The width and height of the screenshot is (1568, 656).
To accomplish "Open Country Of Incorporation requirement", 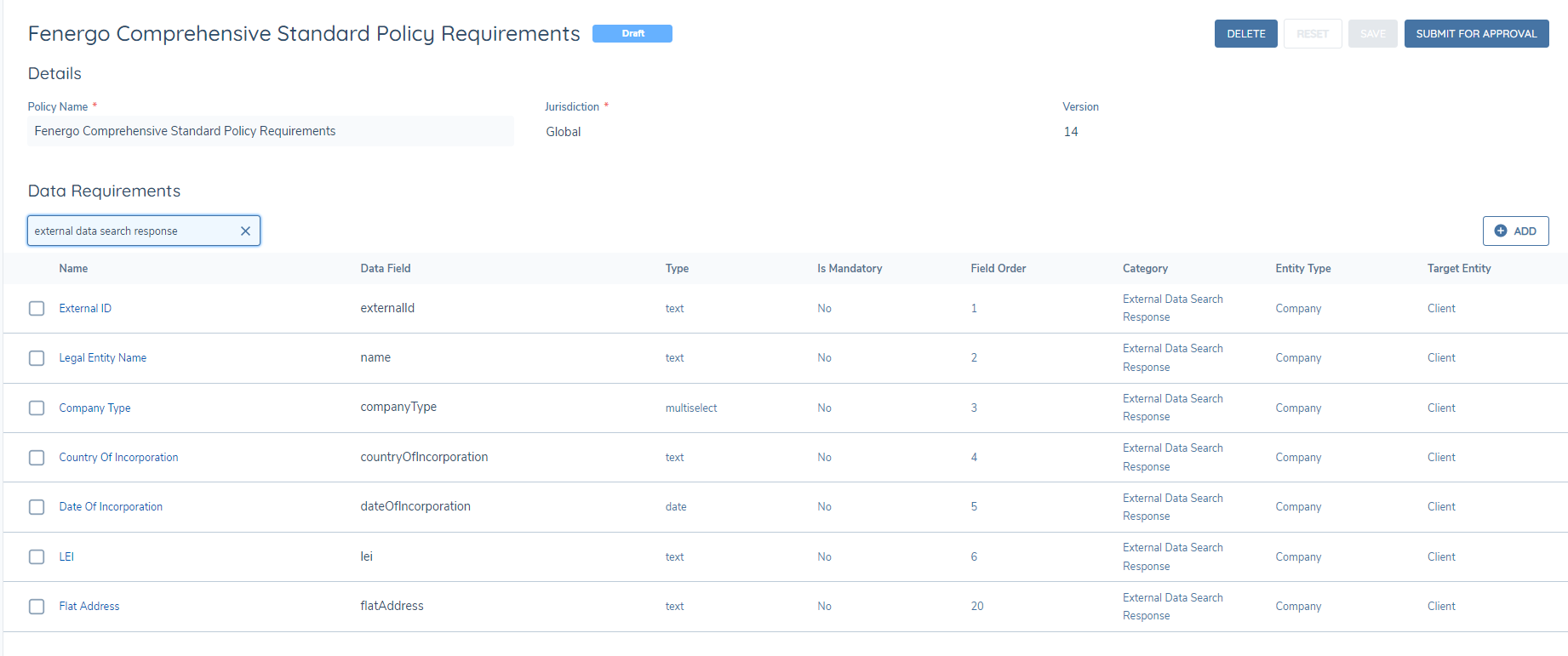I will [118, 458].
